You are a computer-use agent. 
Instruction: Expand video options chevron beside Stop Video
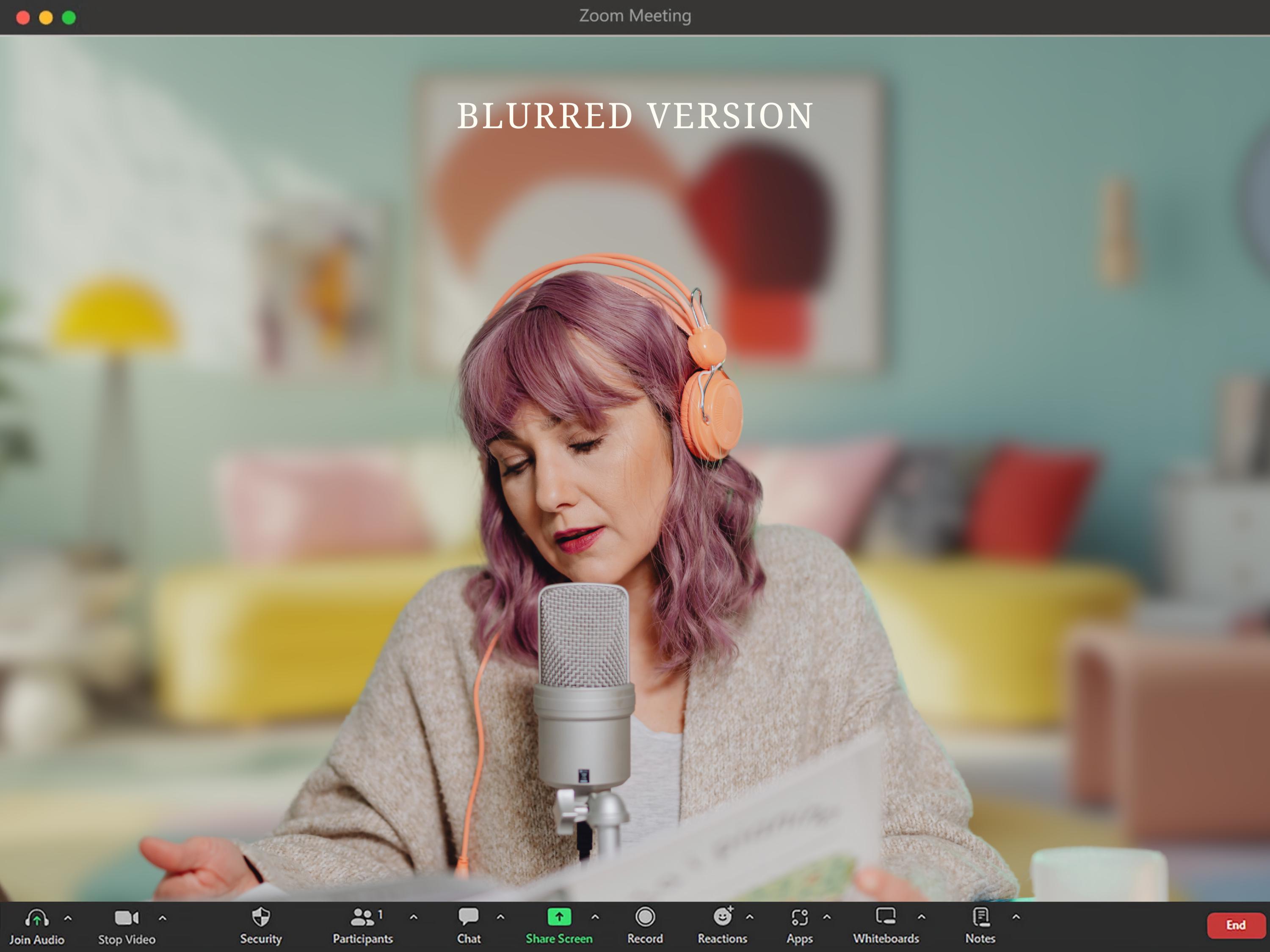(x=163, y=918)
